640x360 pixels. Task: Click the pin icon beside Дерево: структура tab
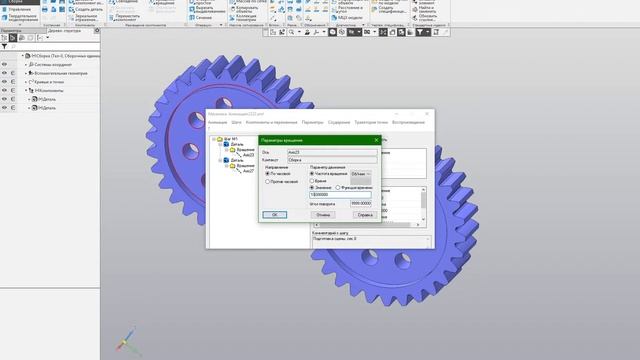97,30
